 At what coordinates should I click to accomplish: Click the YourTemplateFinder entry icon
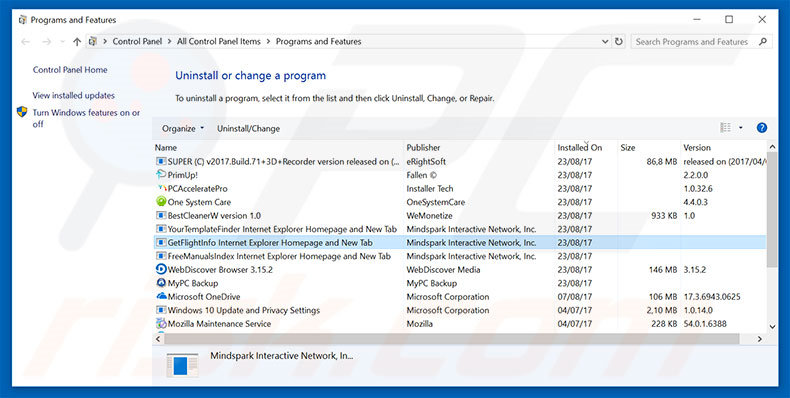click(161, 229)
